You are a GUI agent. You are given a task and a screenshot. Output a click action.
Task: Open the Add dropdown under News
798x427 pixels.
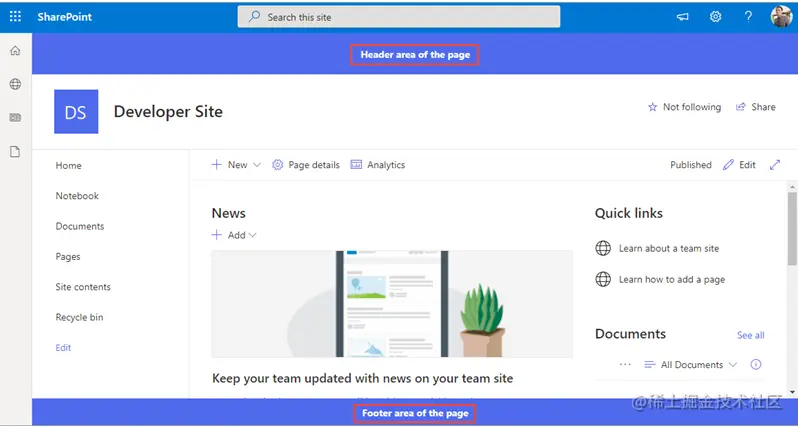tap(234, 235)
